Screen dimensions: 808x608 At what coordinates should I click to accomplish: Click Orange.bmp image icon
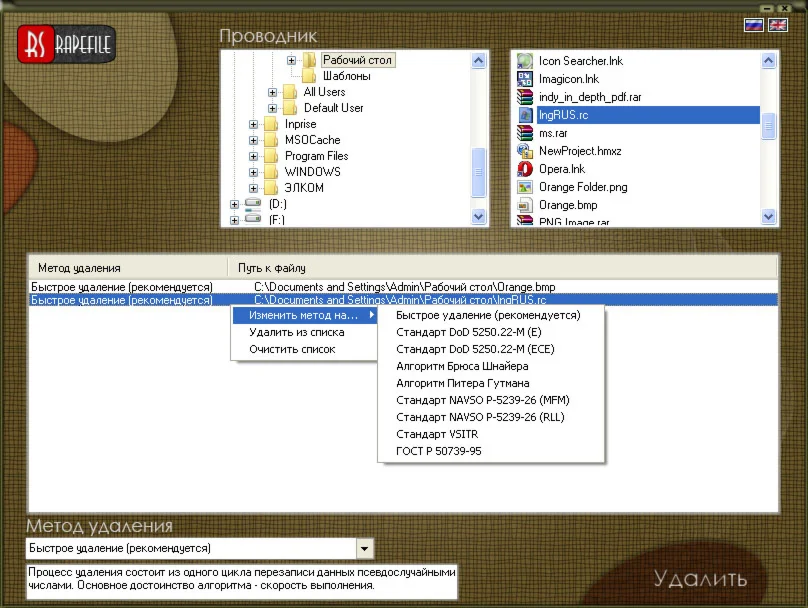[525, 205]
